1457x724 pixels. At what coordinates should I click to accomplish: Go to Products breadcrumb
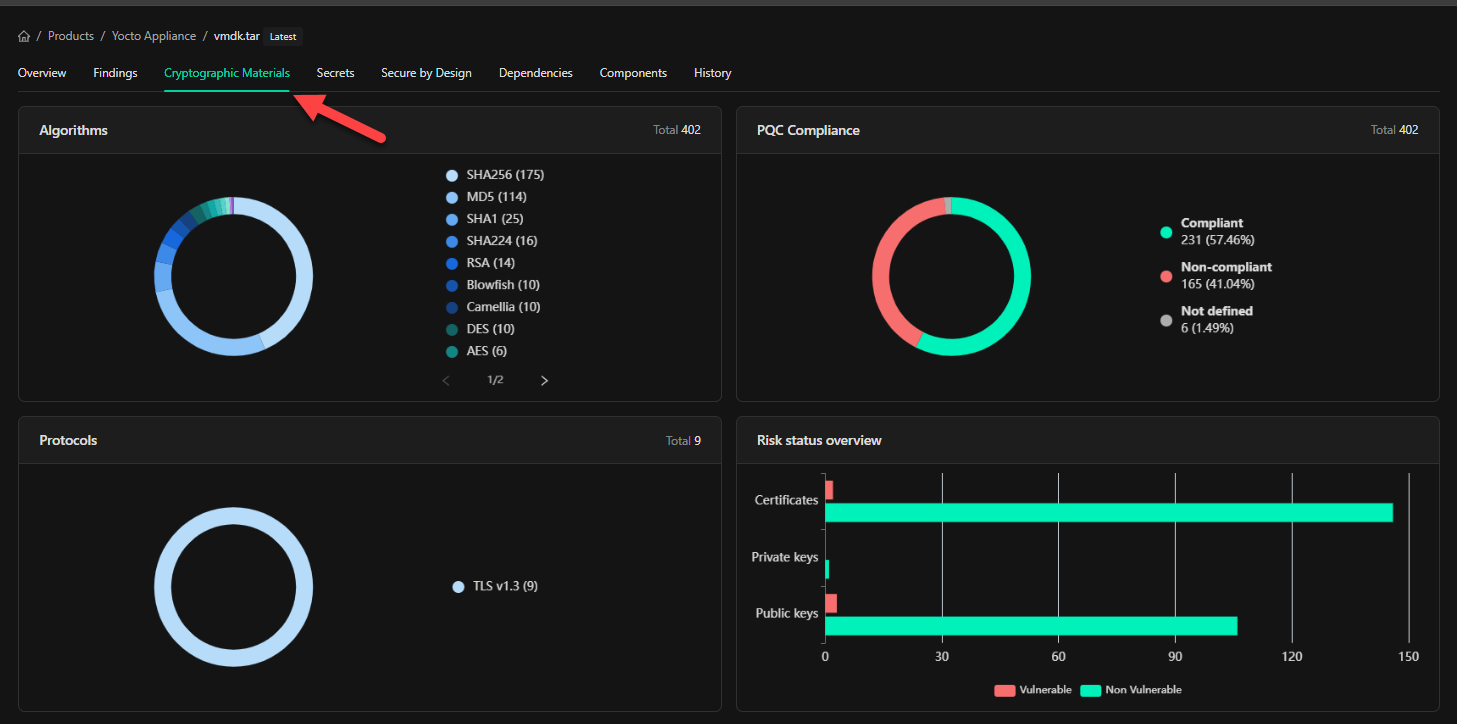tap(71, 36)
